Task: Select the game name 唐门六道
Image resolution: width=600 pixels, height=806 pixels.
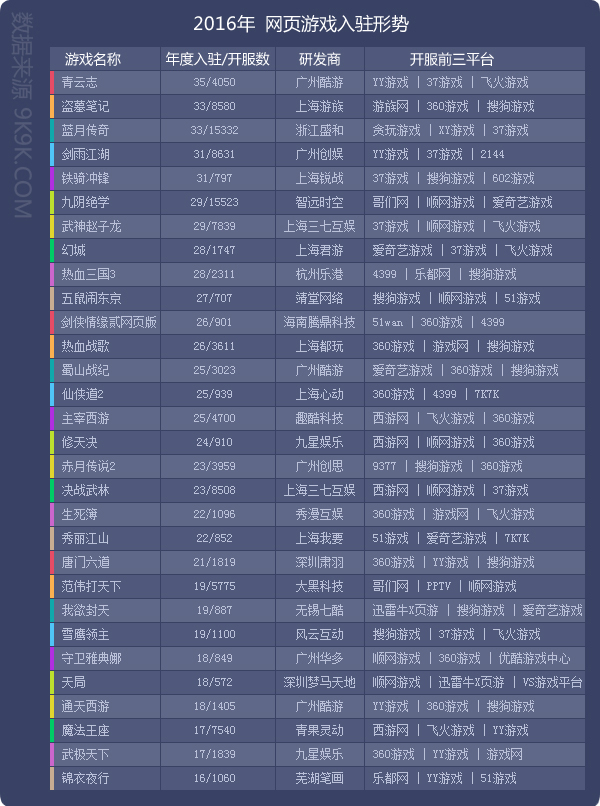Action: (85, 562)
